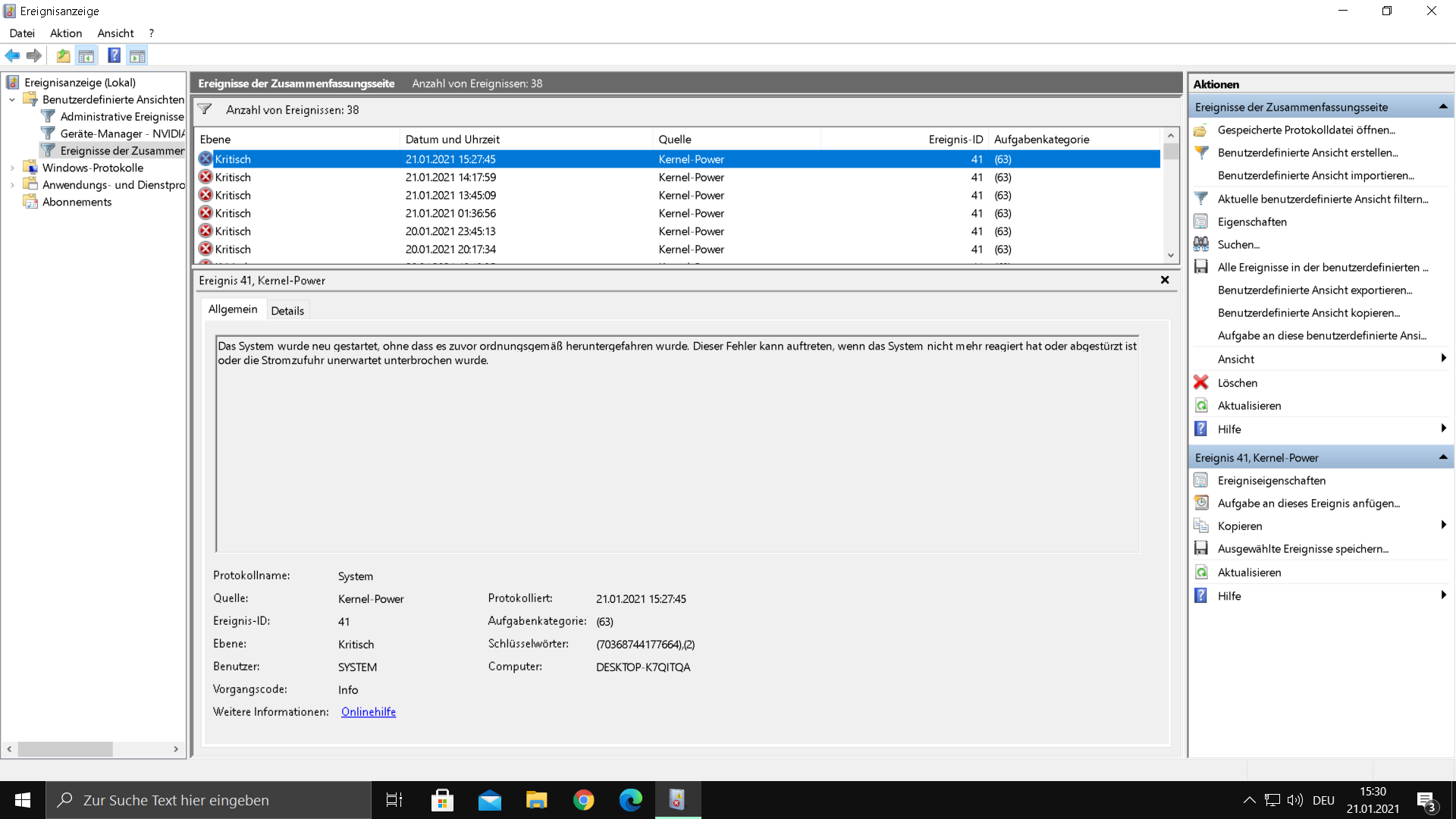Click Aufgabe an dieses Ereignis anfügen
Screen dimensions: 1456x819
[1308, 504]
